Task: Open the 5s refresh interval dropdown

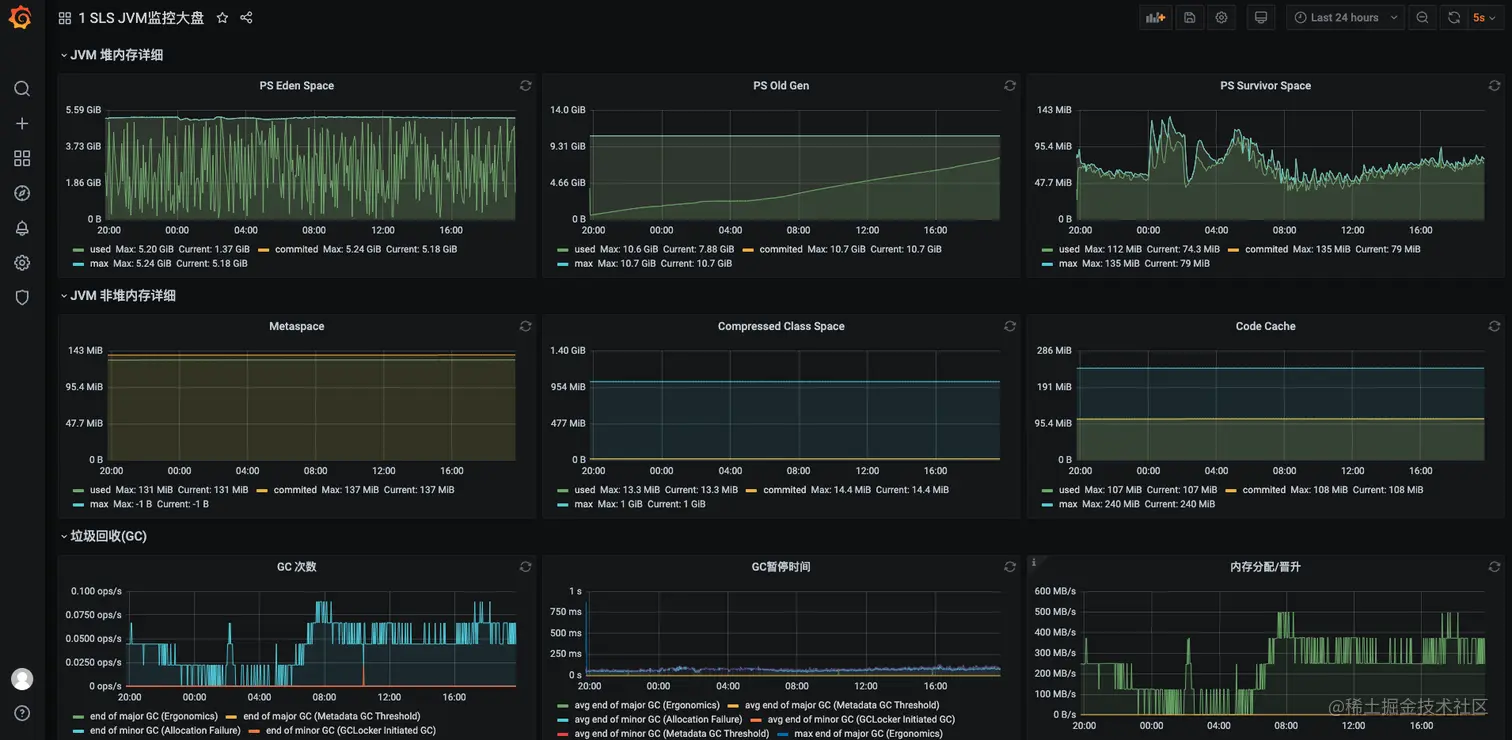Action: [x=1484, y=18]
